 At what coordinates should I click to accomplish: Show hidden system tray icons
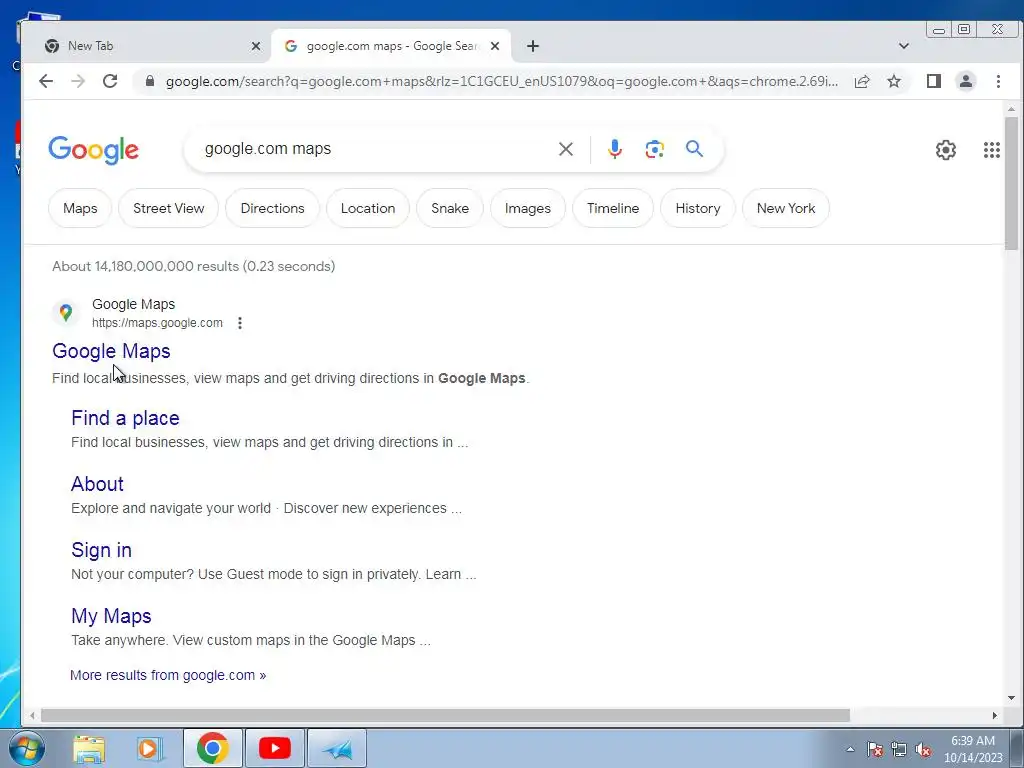pos(850,749)
